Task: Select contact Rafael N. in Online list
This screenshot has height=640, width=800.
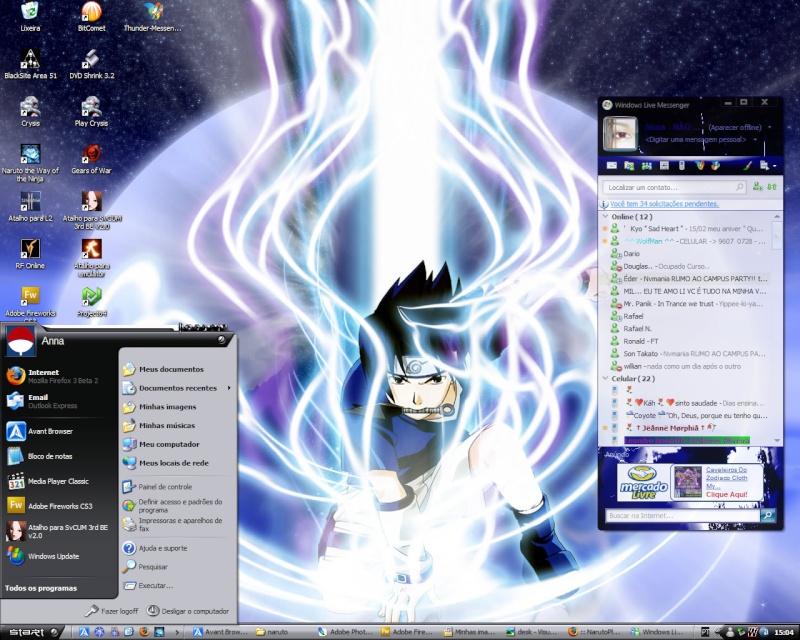Action: (637, 329)
